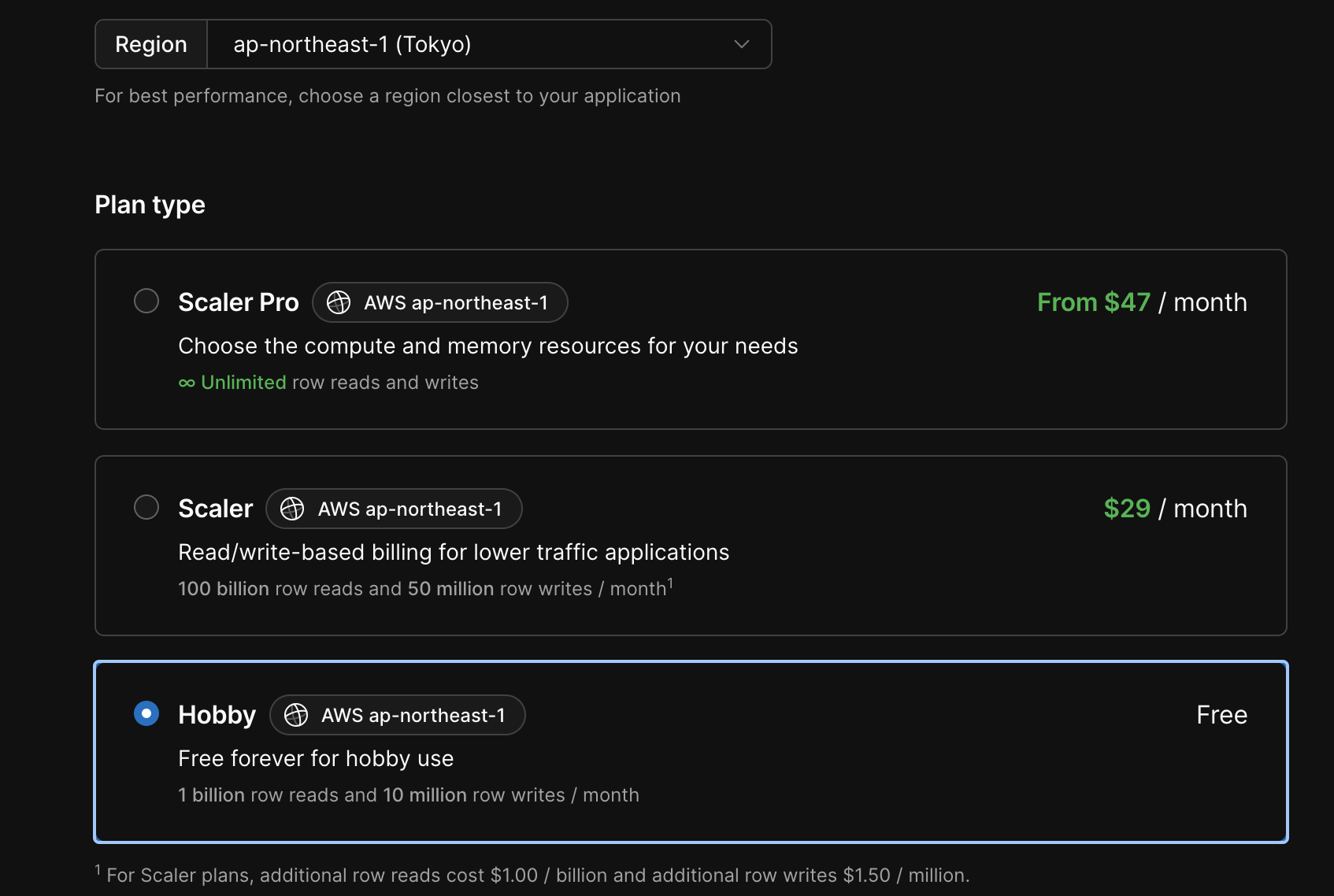Click the Scaler Pro plan title
Viewport: 1334px width, 896px height.
239,302
